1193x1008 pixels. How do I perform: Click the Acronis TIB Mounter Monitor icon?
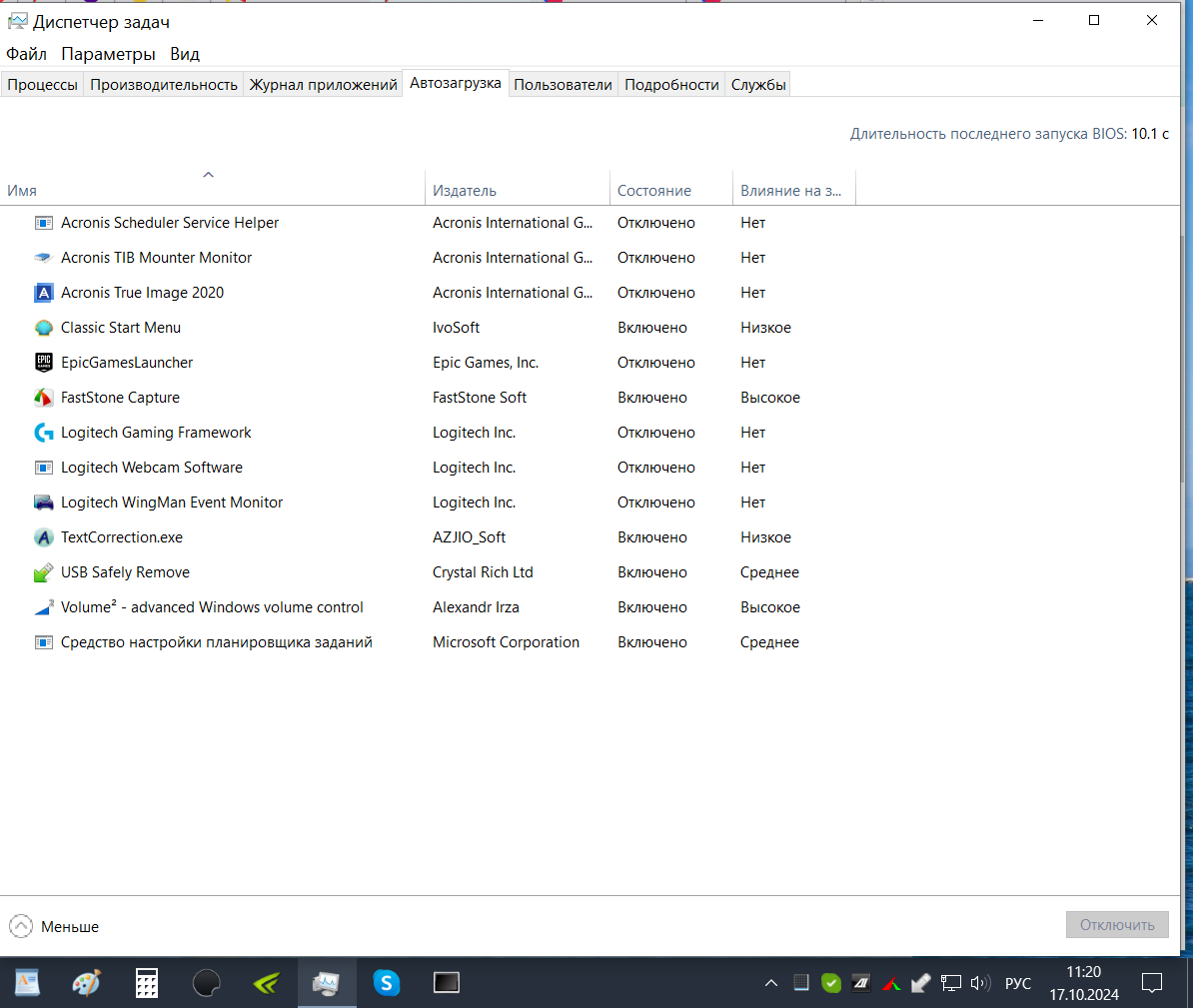[43, 258]
